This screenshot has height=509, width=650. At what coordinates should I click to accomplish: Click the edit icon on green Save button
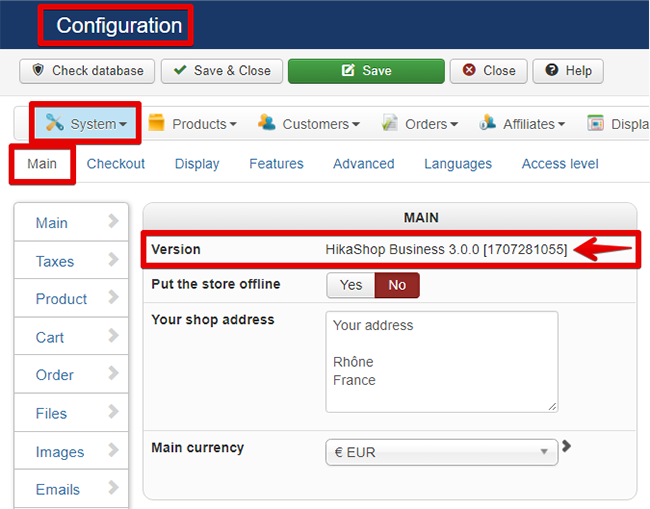coord(348,70)
